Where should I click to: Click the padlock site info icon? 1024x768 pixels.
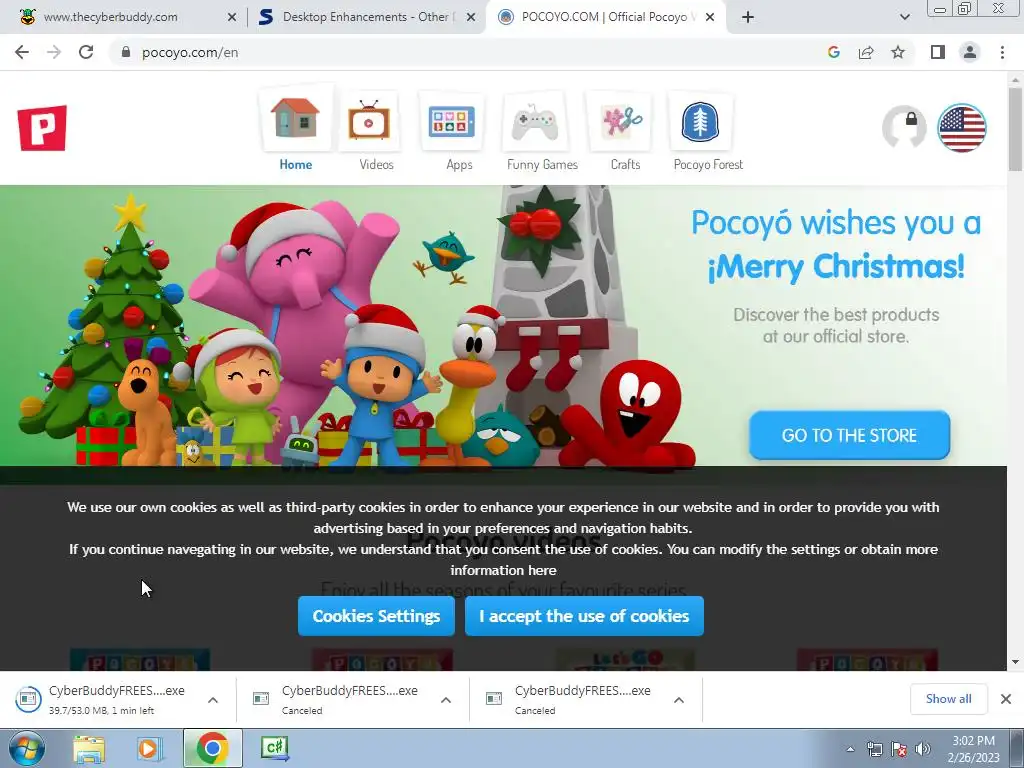[126, 52]
